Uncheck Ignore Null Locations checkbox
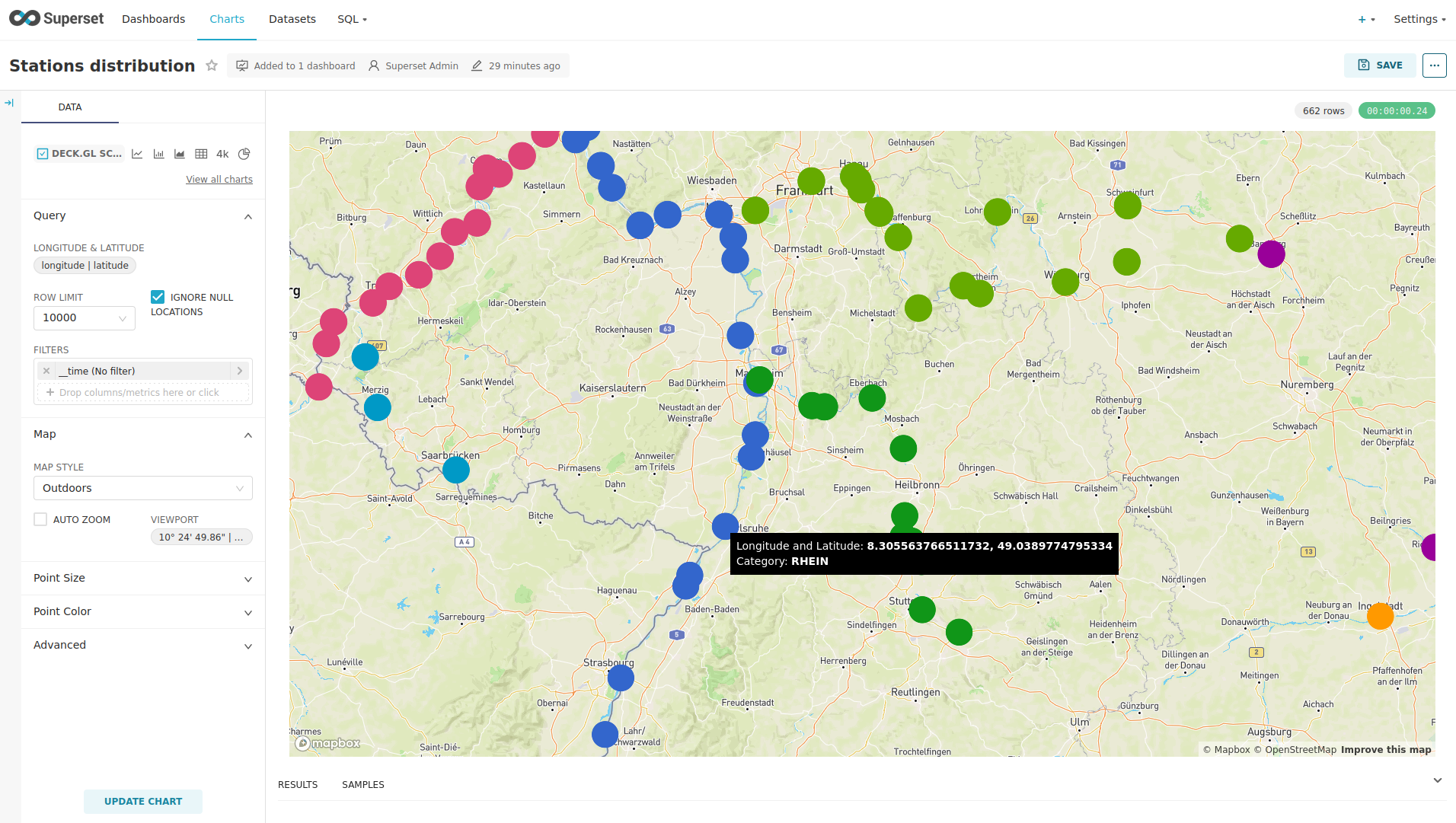Viewport: 1456px width, 823px height. click(x=158, y=297)
